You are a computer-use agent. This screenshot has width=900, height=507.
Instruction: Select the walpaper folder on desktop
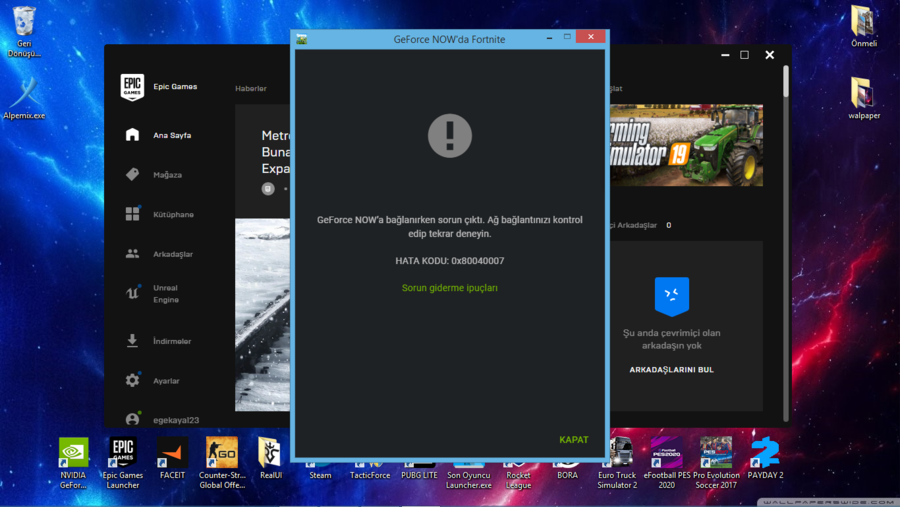864,98
